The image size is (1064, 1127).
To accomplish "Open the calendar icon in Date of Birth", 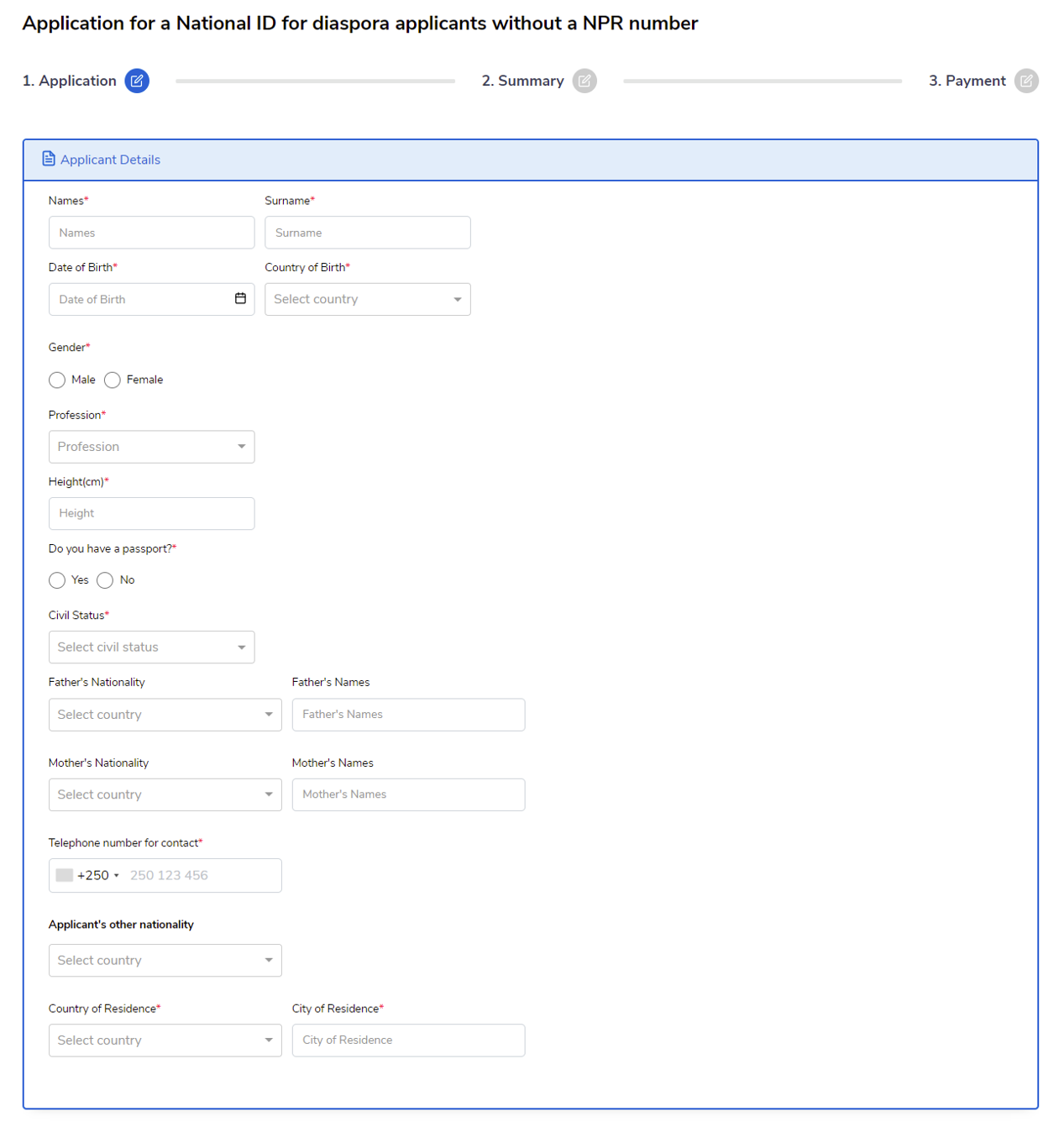I will coord(240,298).
